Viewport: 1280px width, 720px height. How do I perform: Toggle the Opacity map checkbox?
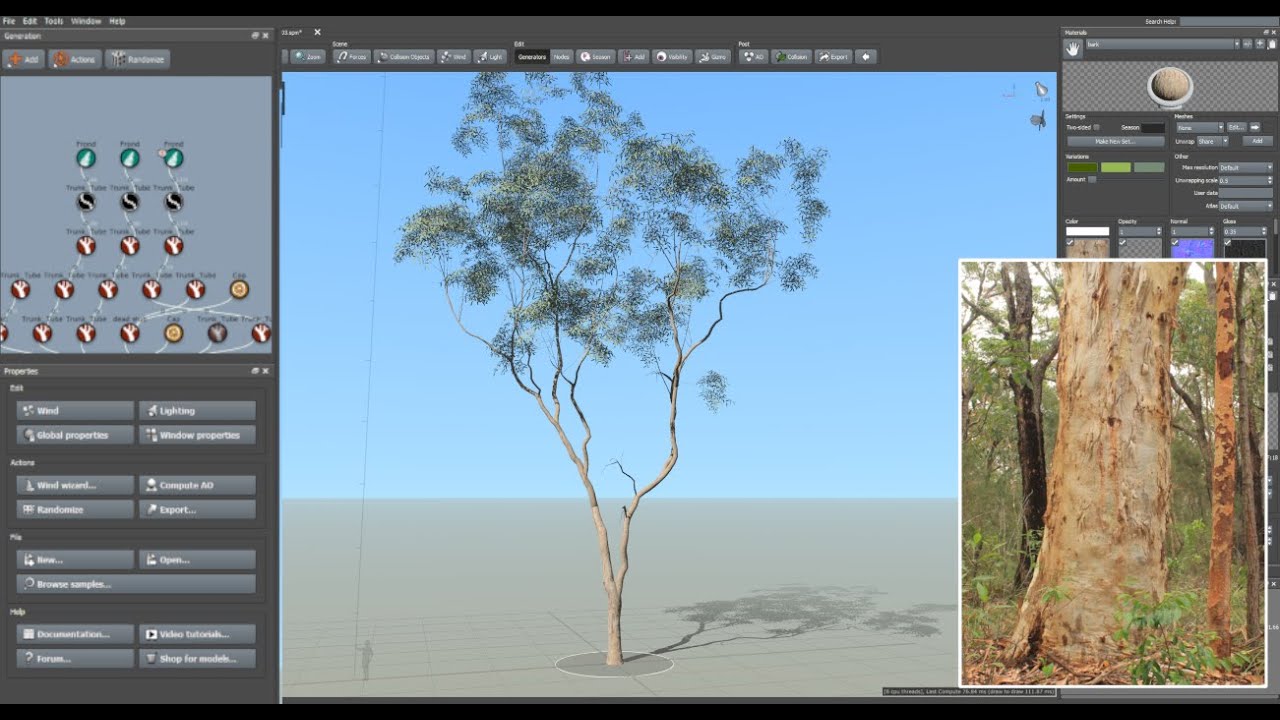pos(1122,242)
